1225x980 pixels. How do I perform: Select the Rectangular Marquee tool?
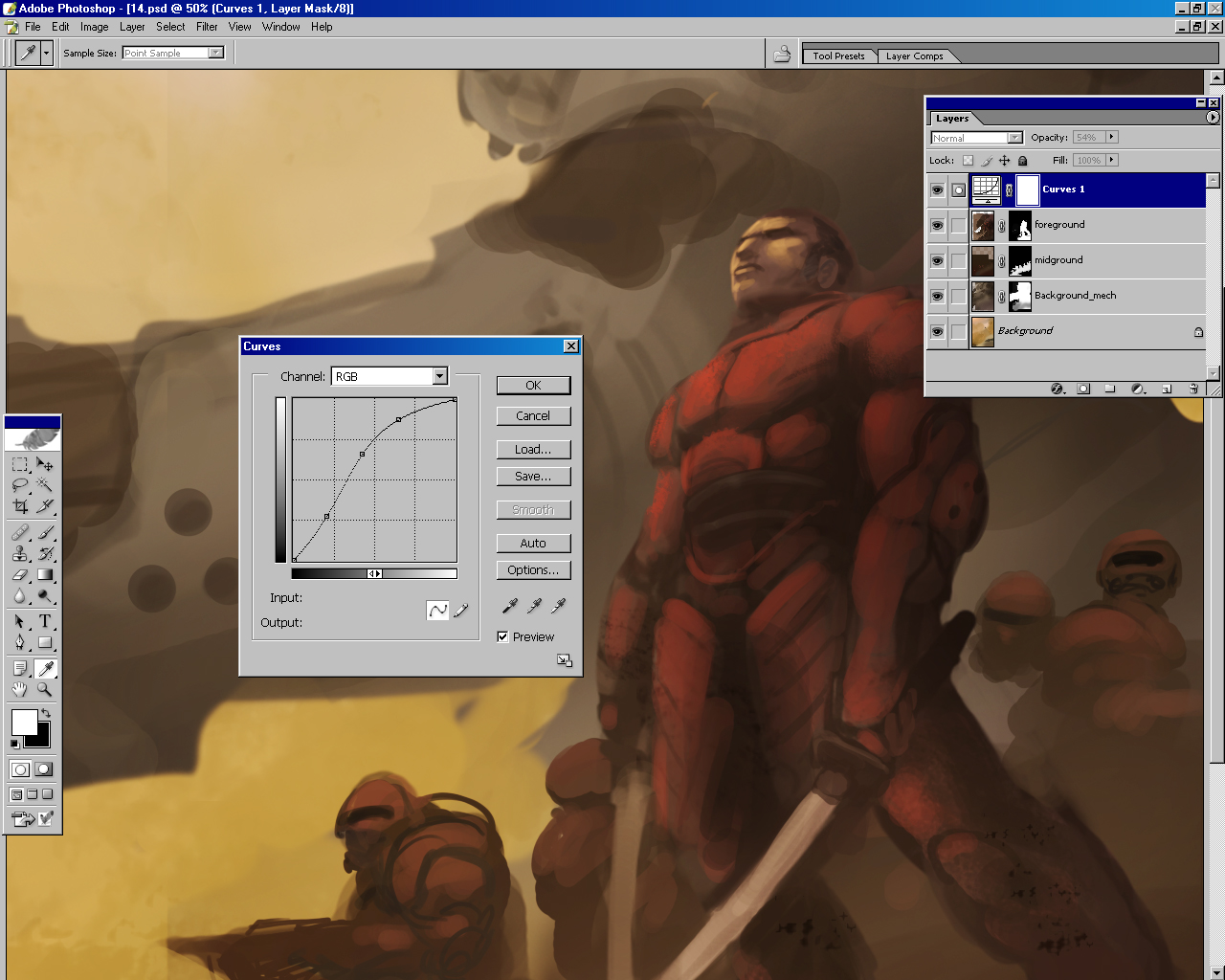[20, 464]
